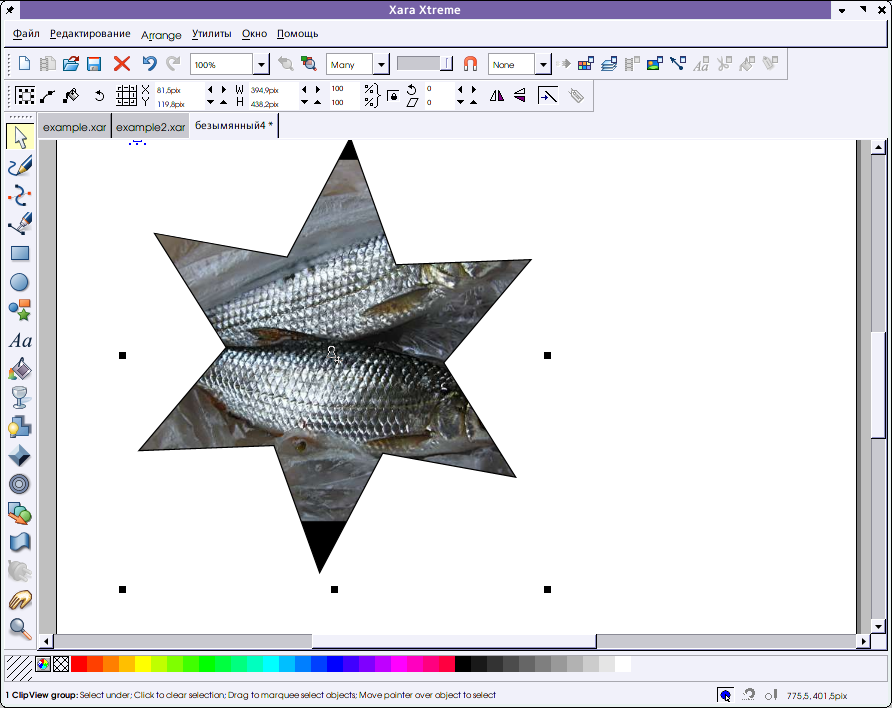Toggle the magnet snap button
Viewport: 892px width, 708px height.
[x=470, y=64]
